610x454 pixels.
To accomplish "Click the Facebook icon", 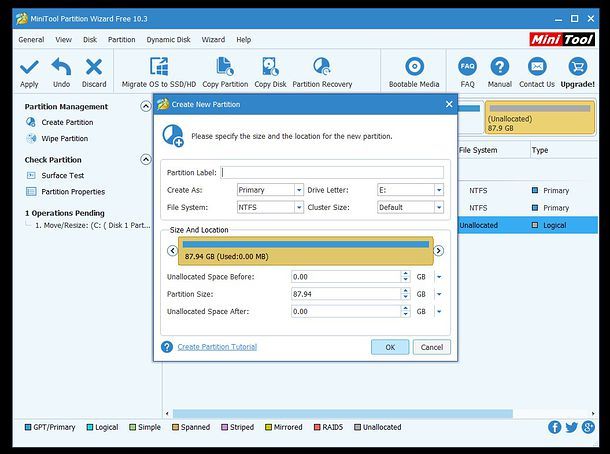I will (x=554, y=427).
